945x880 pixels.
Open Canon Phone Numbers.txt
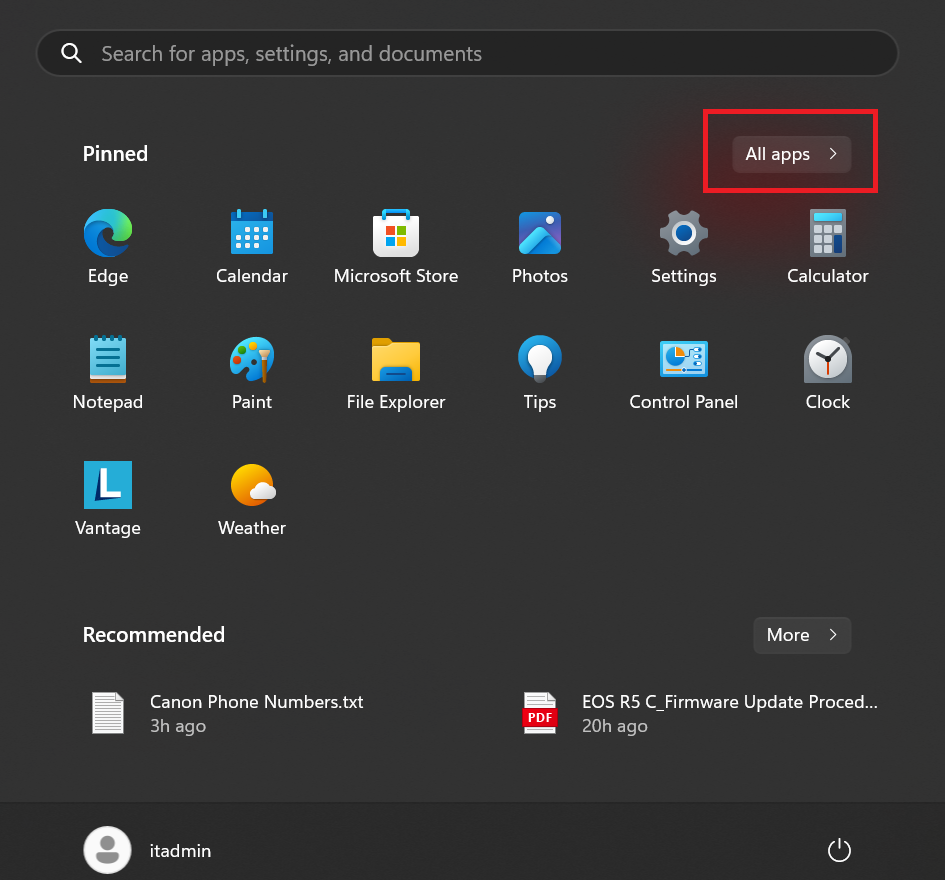tap(256, 712)
